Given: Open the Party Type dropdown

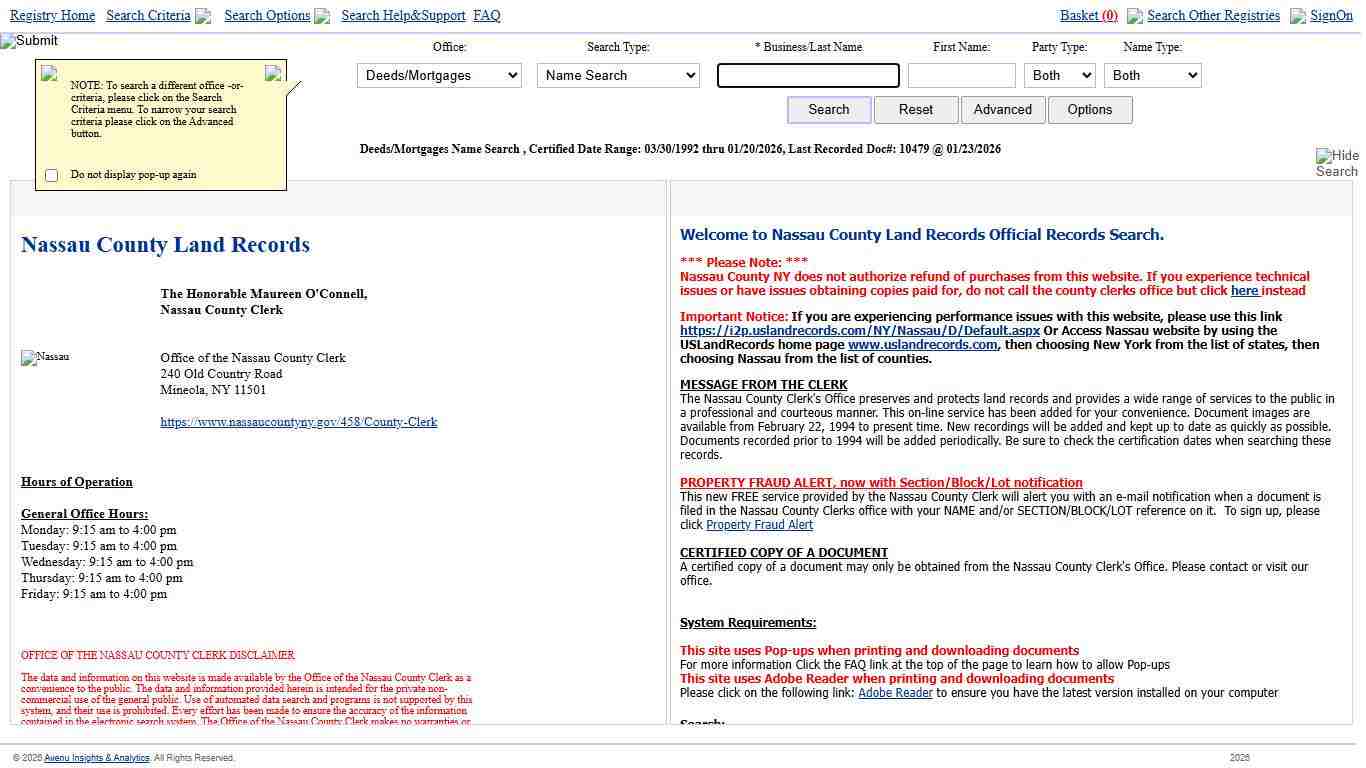Looking at the screenshot, I should pos(1059,76).
